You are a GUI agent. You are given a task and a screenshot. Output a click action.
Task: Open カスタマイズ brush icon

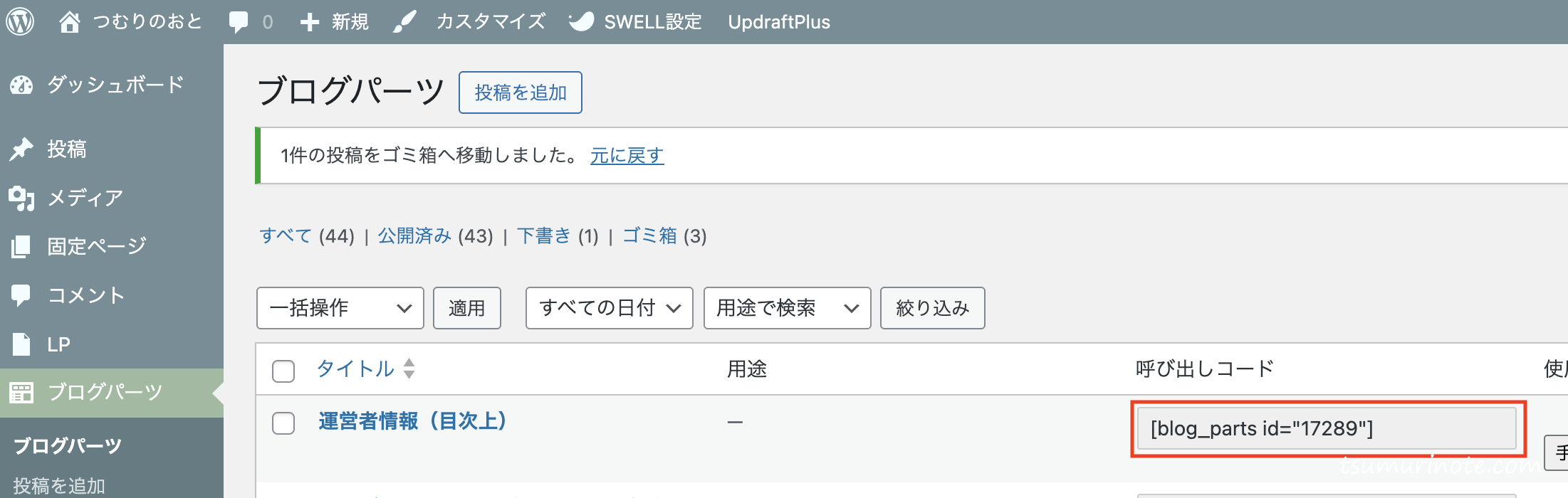coord(404,22)
